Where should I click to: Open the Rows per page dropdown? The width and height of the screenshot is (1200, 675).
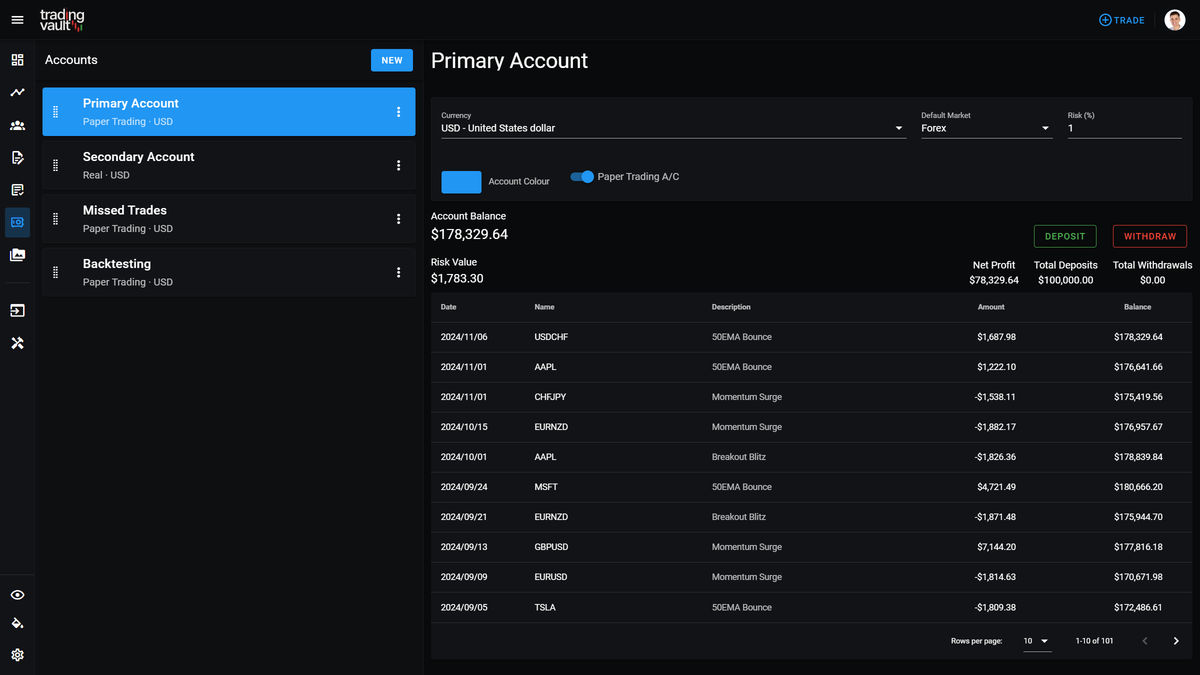[x=1037, y=641]
